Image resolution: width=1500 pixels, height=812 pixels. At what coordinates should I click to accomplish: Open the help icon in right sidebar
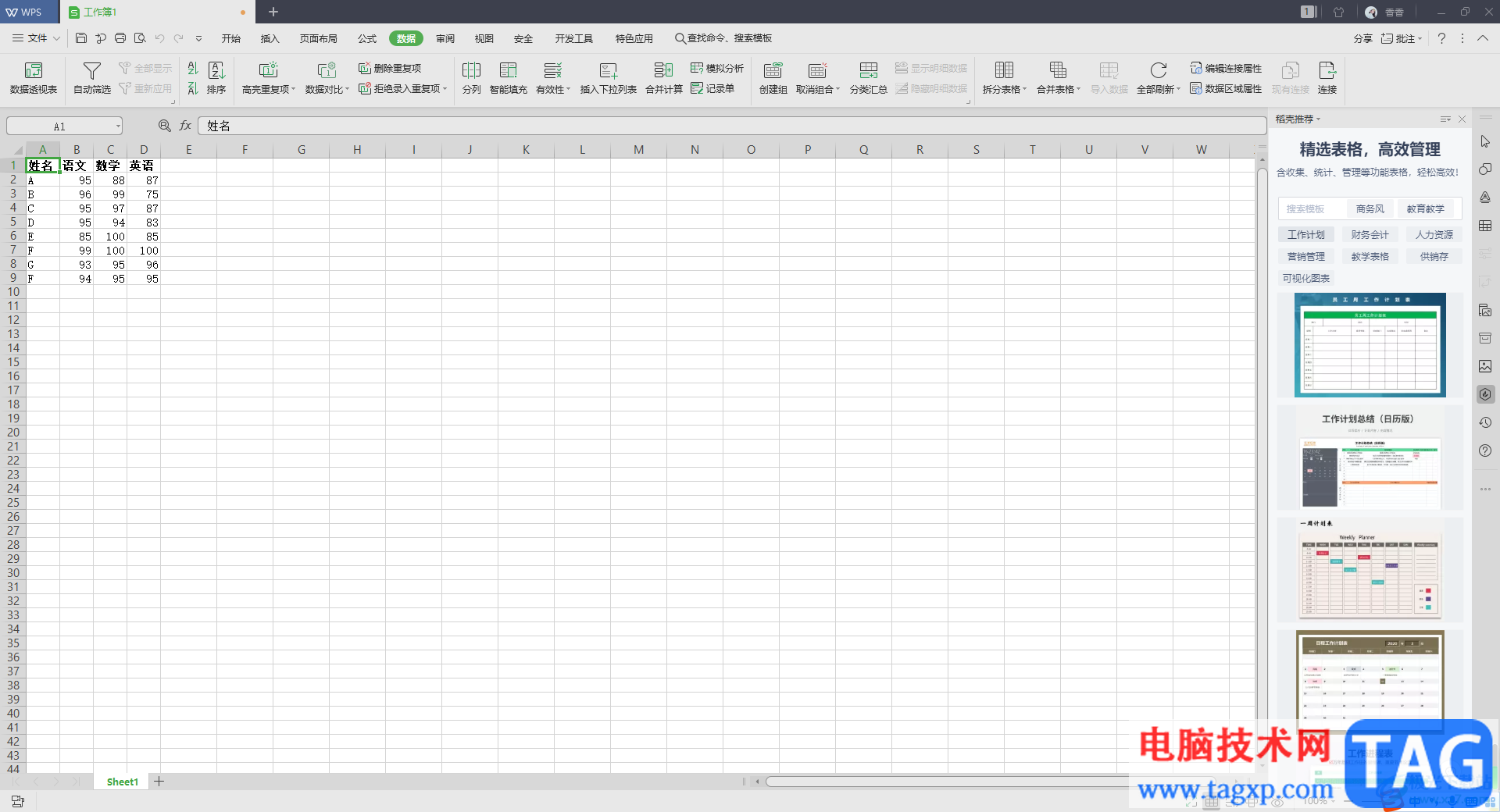coord(1485,451)
